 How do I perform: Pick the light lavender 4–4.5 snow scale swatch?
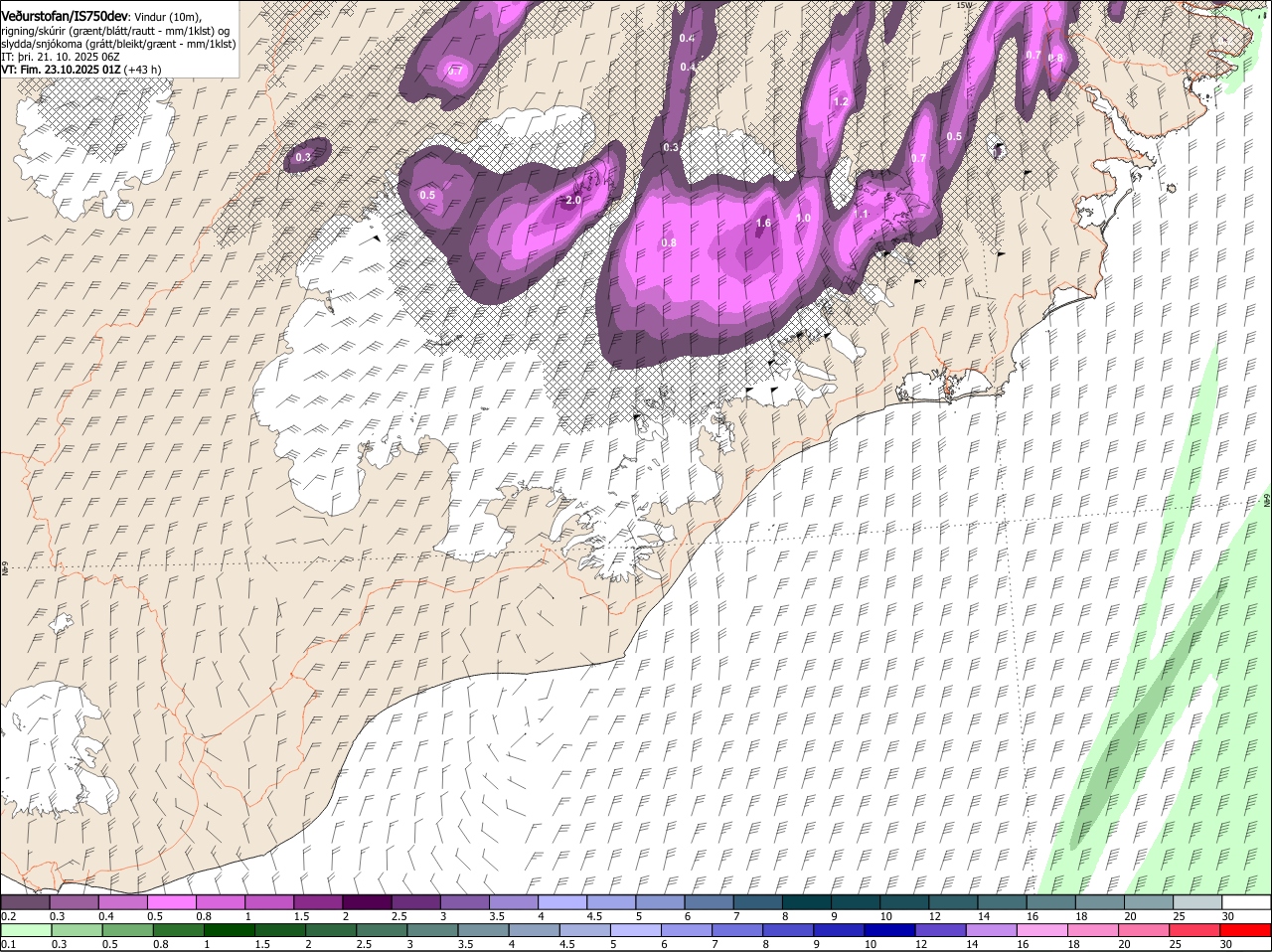click(x=562, y=902)
